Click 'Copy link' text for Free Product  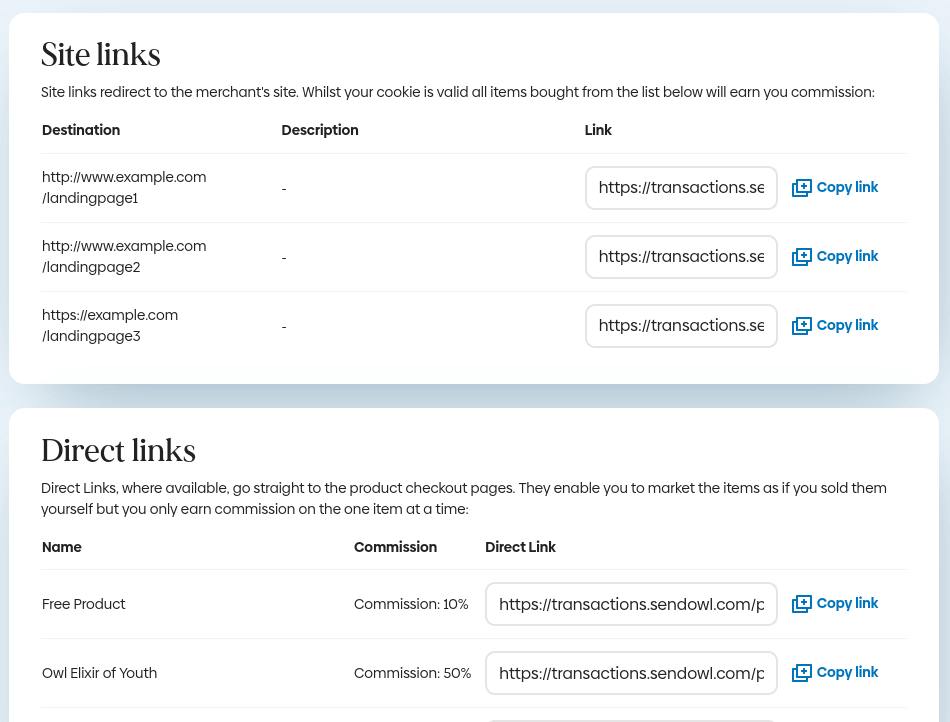point(847,603)
